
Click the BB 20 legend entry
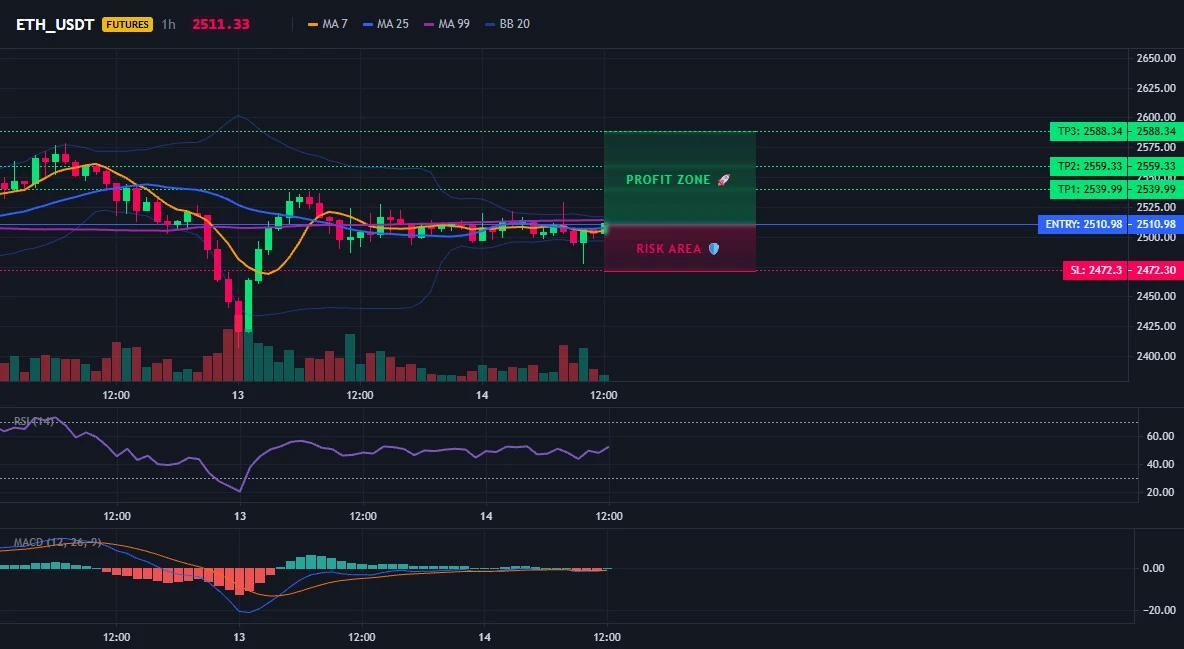point(507,24)
